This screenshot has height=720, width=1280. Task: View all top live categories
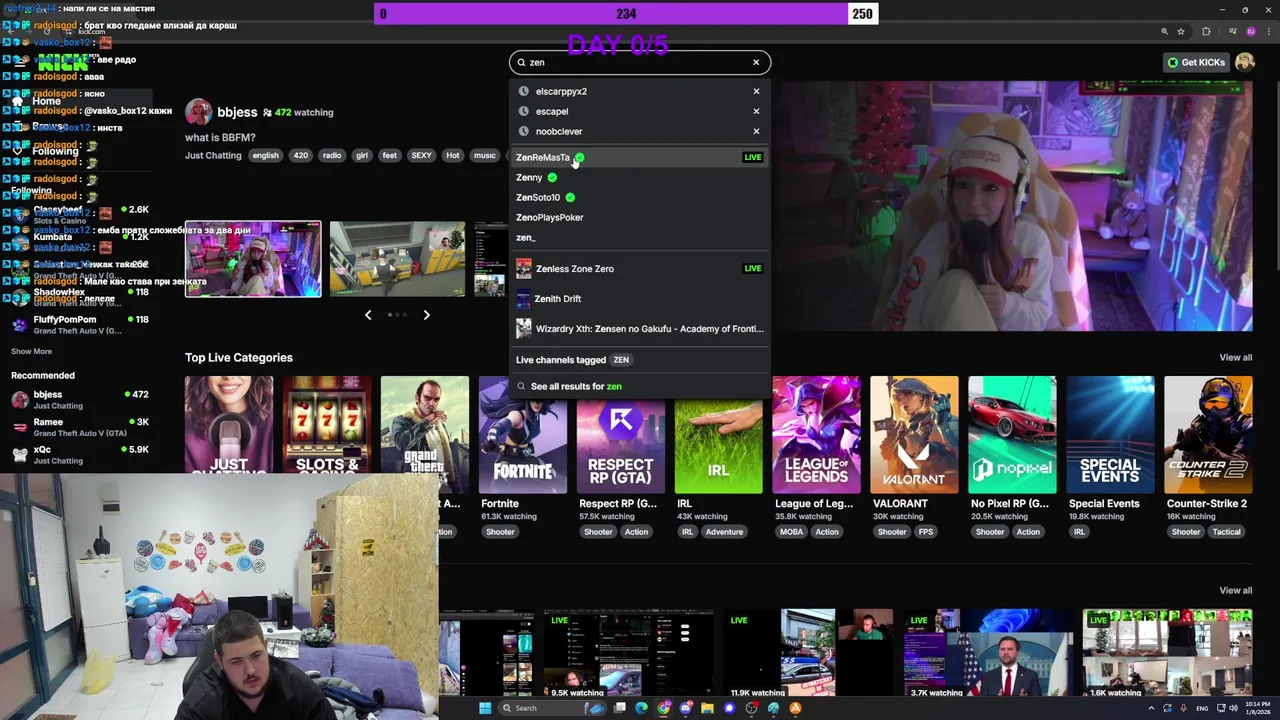[1235, 358]
